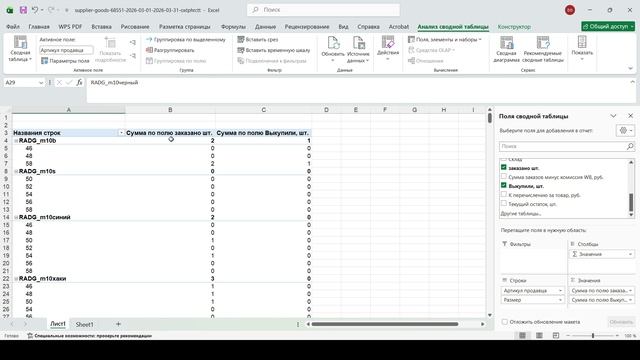Open the Показать ribbon group
The height and width of the screenshot is (360, 640).
[x=582, y=49]
